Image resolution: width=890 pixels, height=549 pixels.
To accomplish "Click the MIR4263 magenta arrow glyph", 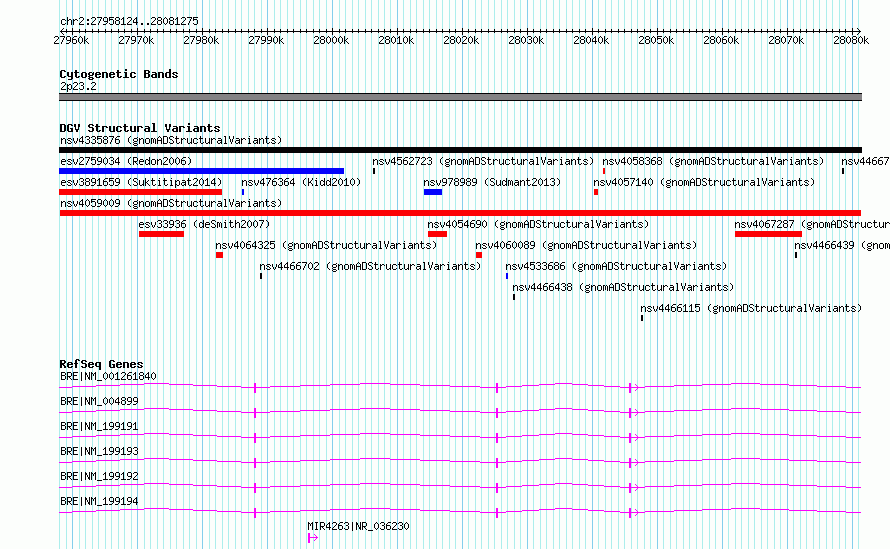I will click(x=313, y=538).
